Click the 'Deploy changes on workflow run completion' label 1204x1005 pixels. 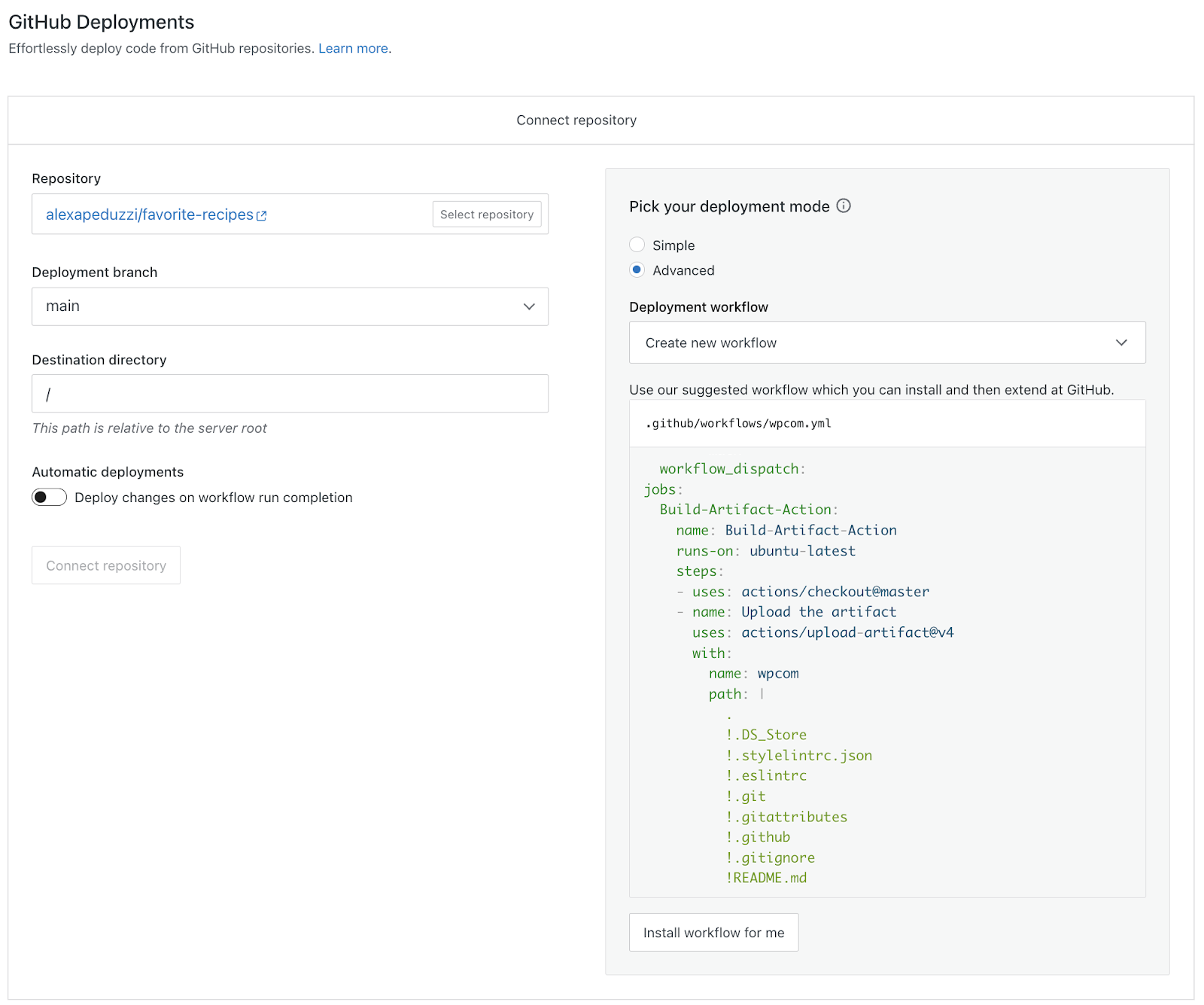214,498
